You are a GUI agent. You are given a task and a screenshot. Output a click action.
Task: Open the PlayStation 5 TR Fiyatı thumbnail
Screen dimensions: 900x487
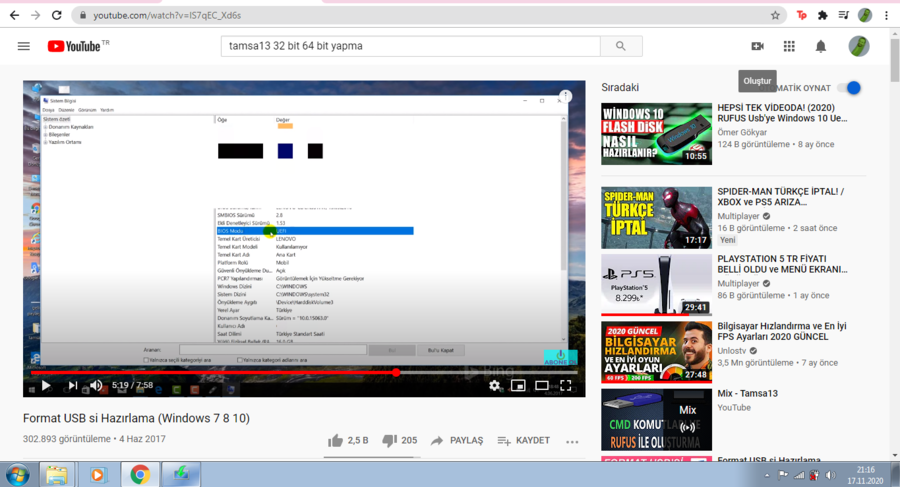click(x=657, y=285)
